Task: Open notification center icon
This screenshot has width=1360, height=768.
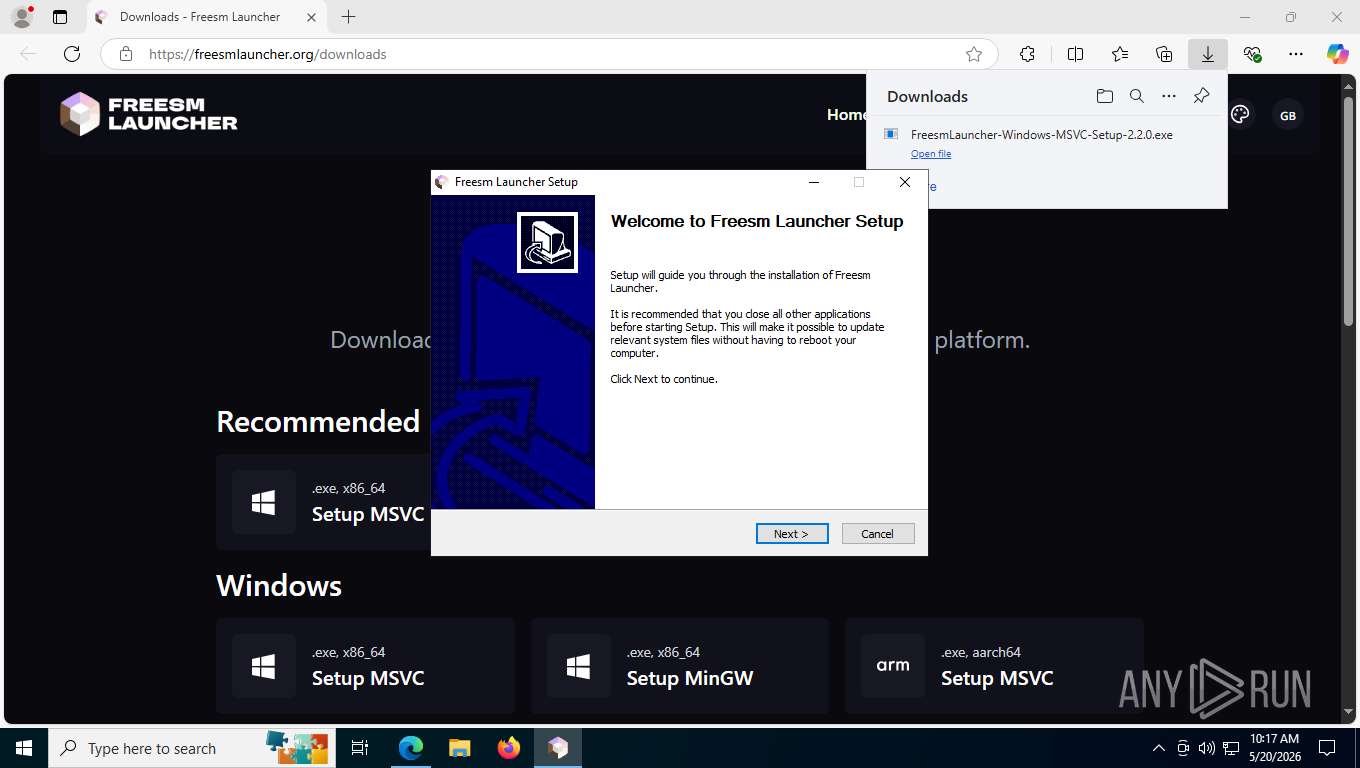Action: pos(1327,748)
